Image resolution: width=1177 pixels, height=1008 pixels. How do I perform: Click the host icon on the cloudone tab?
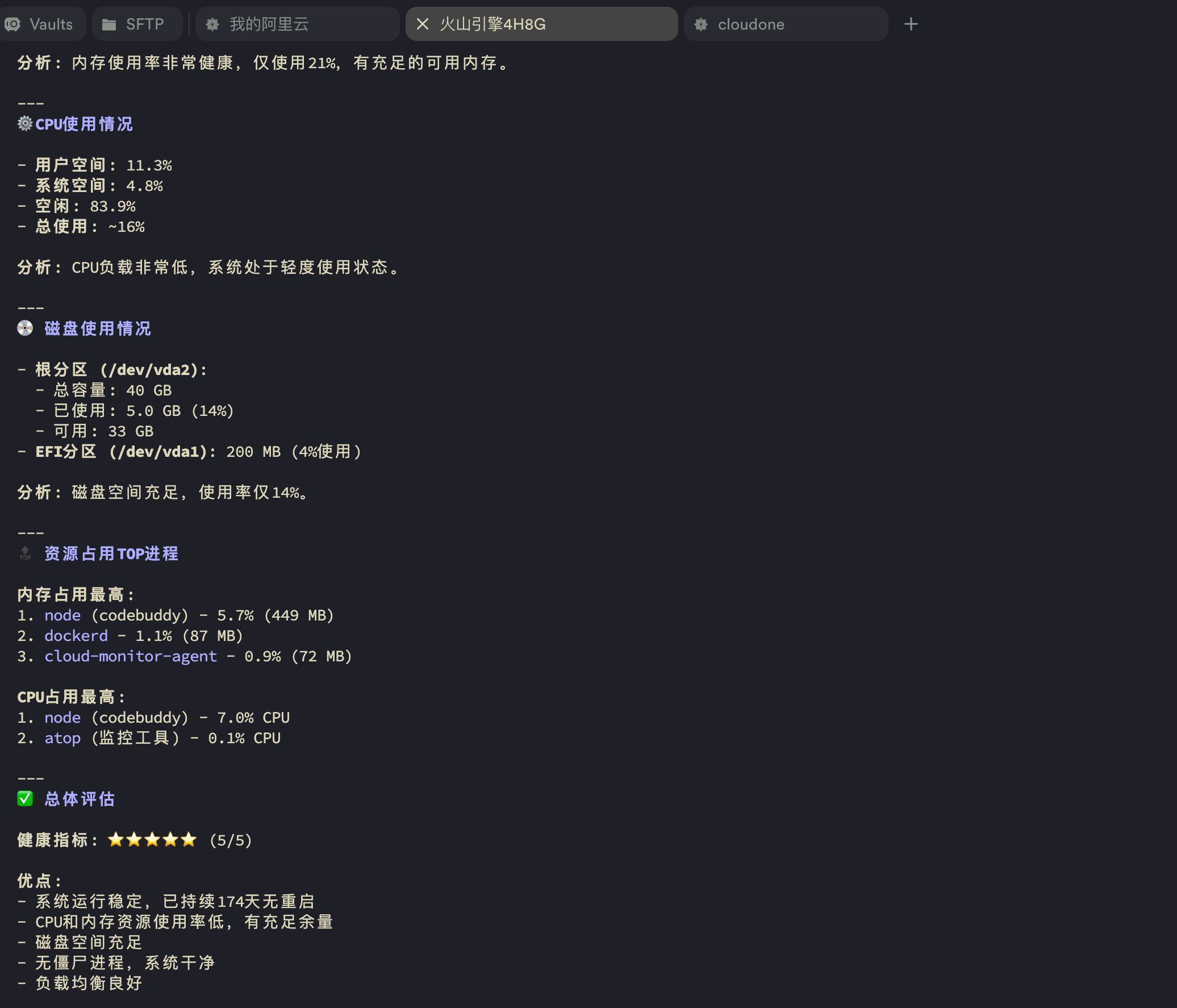coord(700,24)
